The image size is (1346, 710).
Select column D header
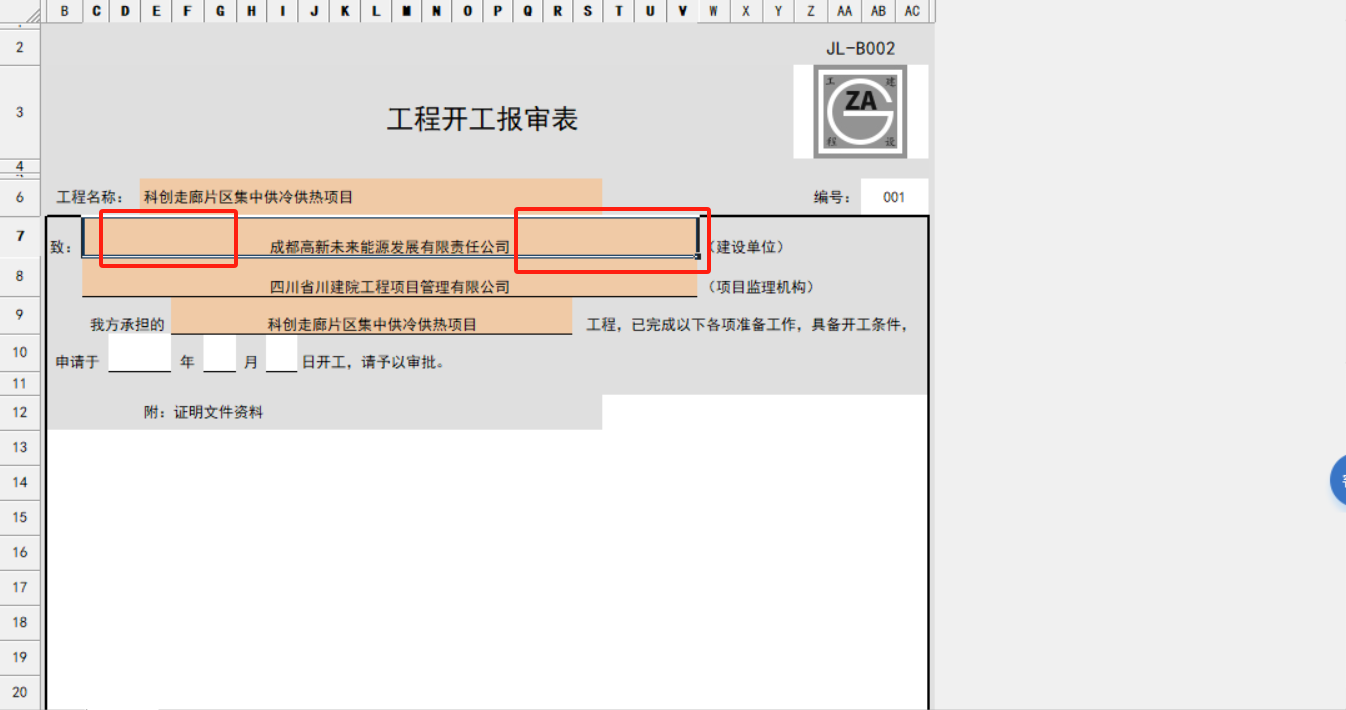[x=125, y=11]
